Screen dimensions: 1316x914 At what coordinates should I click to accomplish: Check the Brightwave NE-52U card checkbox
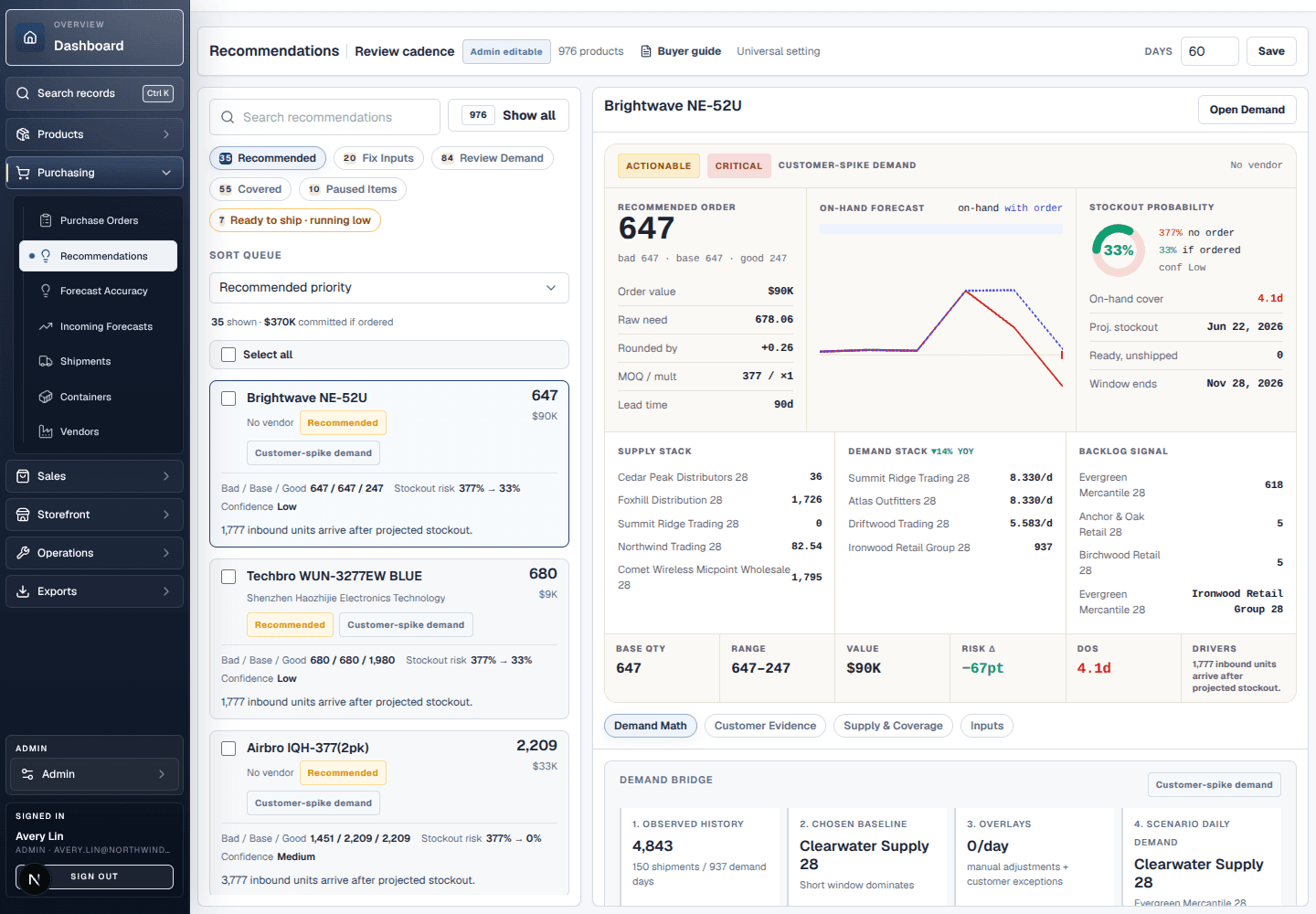pos(228,398)
